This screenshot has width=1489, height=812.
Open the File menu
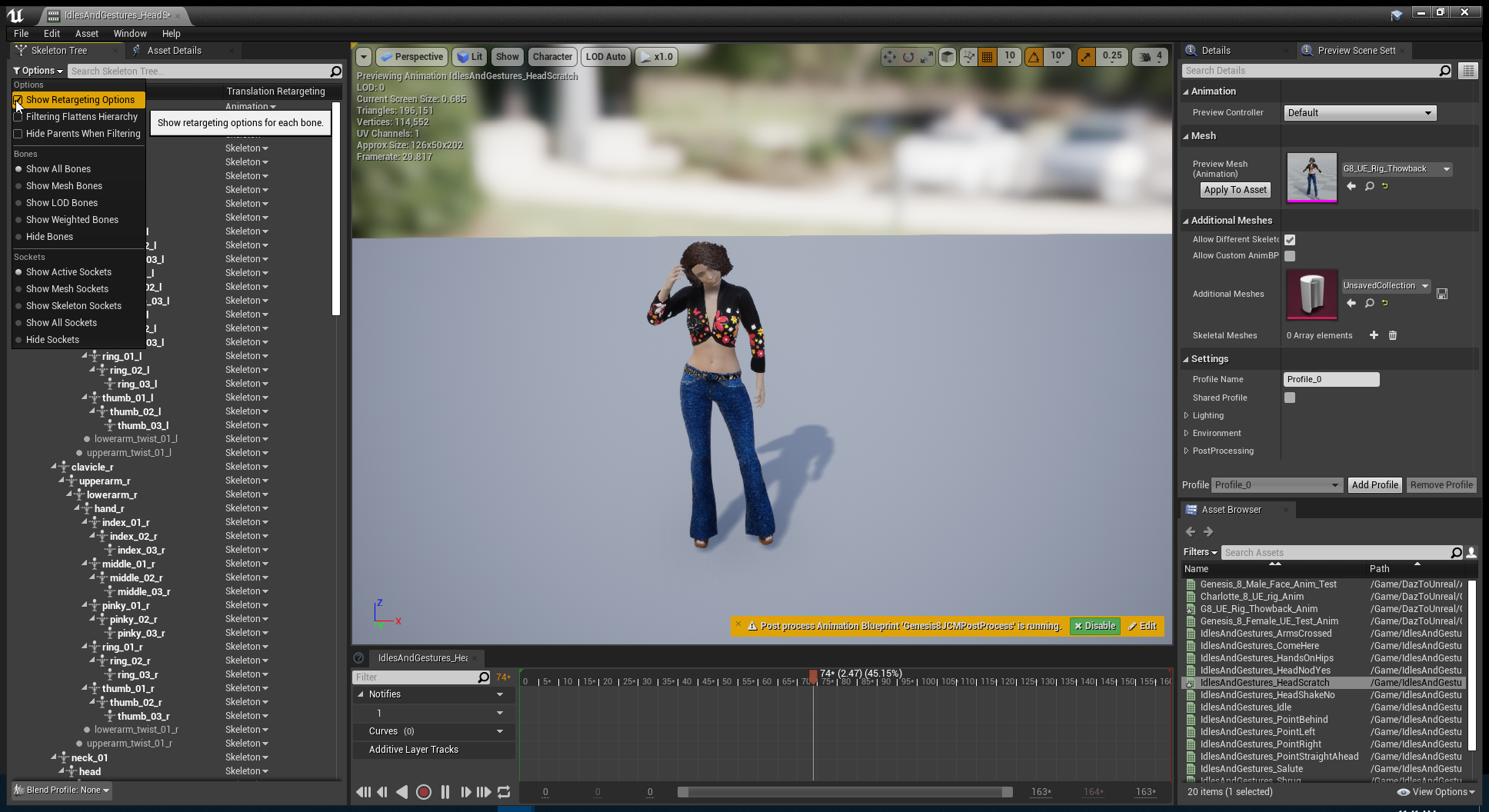pos(21,34)
